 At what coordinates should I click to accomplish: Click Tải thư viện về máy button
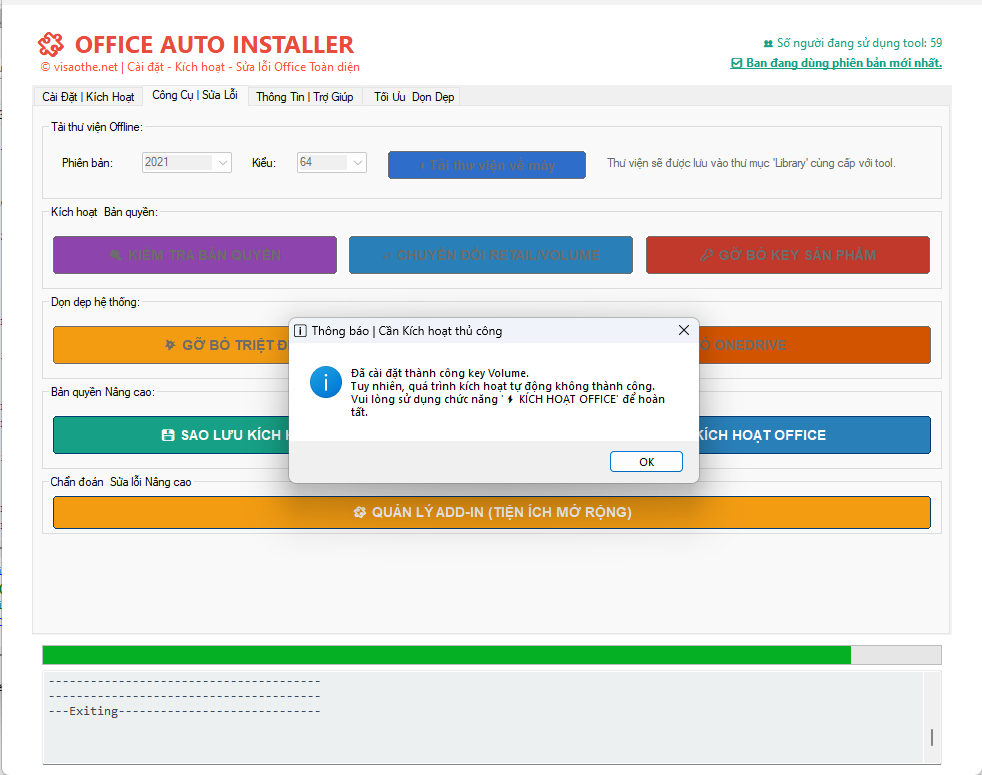[487, 165]
